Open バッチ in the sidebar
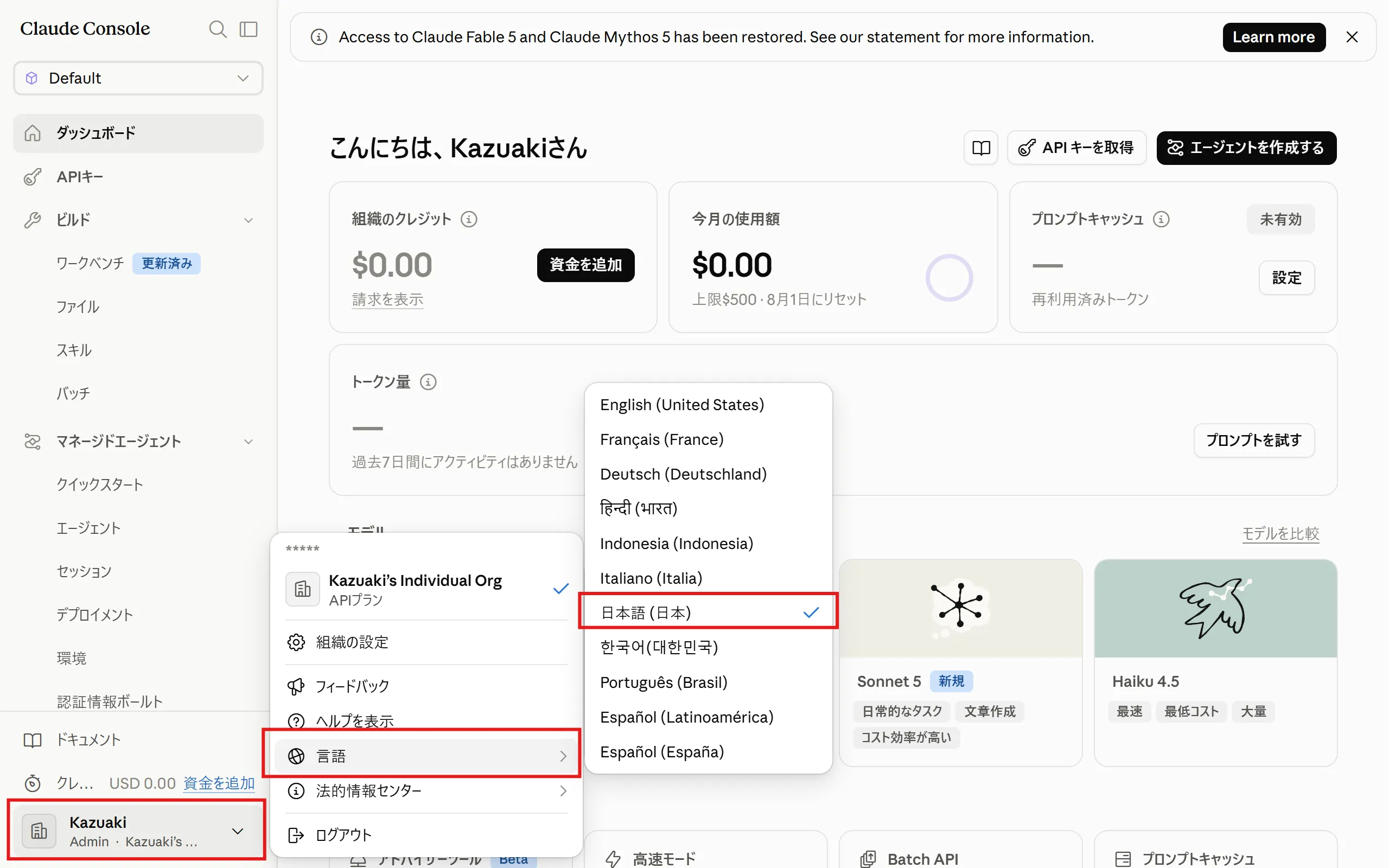This screenshot has width=1389, height=868. click(x=73, y=393)
